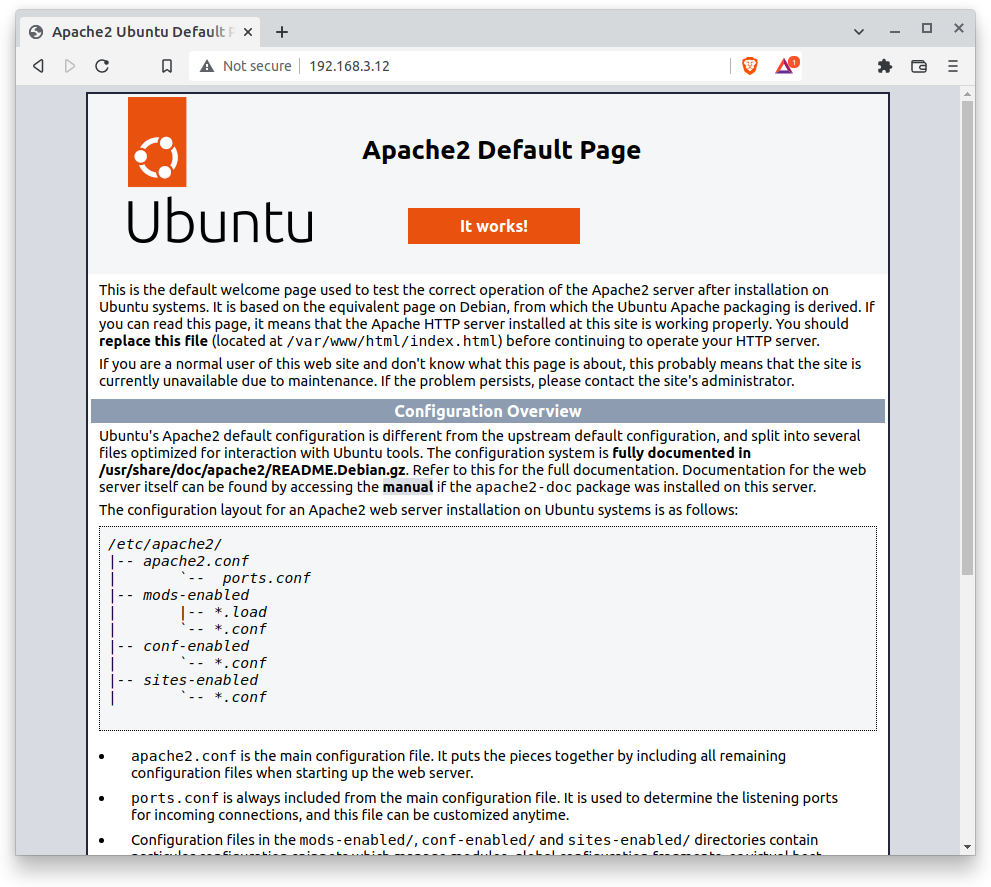The image size is (991, 887).
Task: Click conf-enabled in the config tree
Action: [196, 646]
